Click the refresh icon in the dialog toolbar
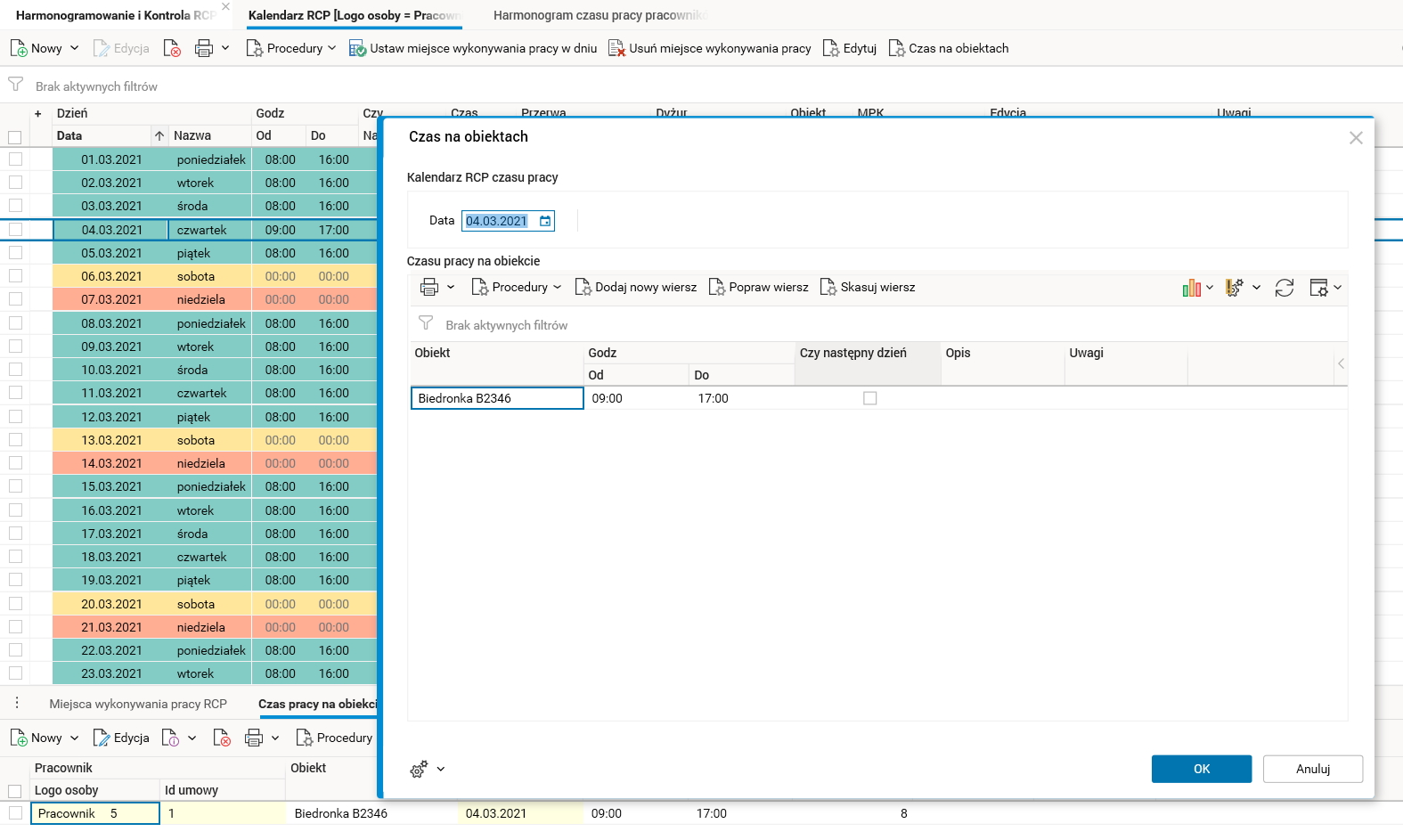Image resolution: width=1403 pixels, height=840 pixels. [x=1285, y=288]
